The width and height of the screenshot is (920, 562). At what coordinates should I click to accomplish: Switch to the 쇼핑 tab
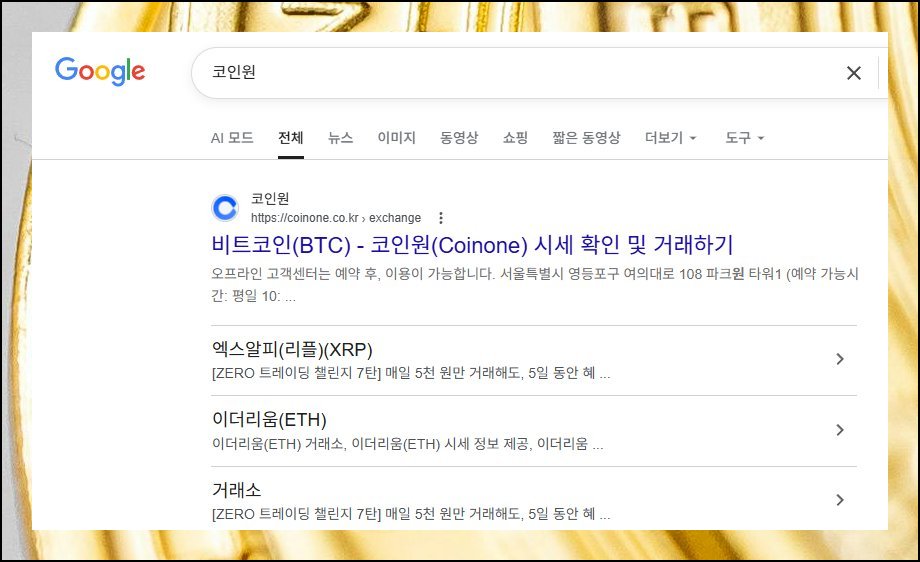(515, 138)
